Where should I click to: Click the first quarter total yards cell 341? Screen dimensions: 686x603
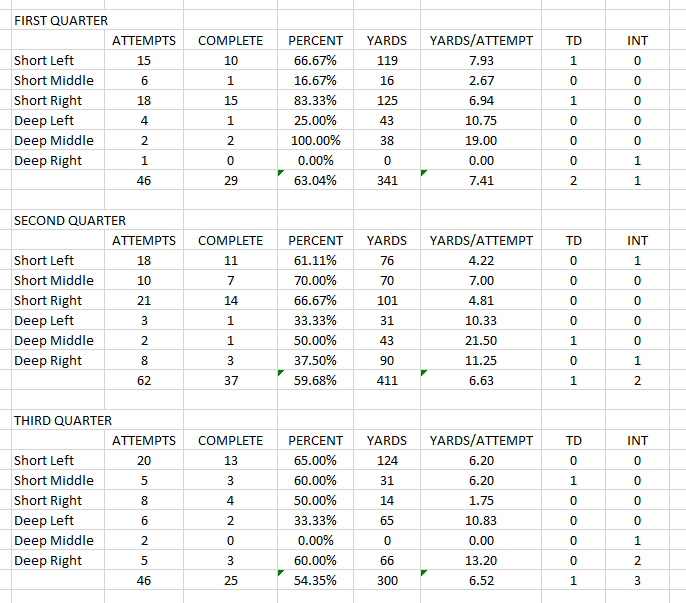pyautogui.click(x=387, y=181)
